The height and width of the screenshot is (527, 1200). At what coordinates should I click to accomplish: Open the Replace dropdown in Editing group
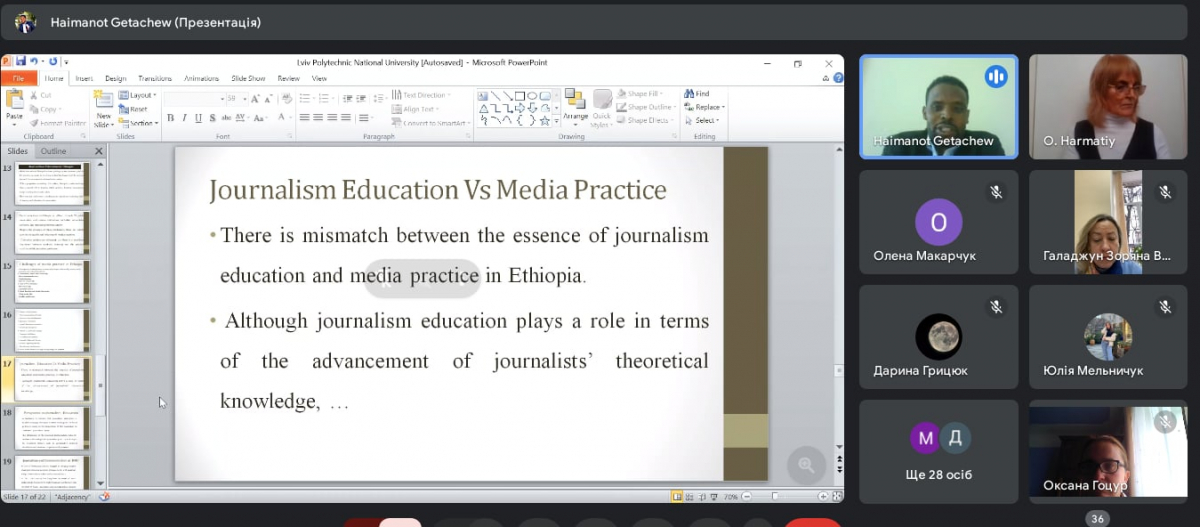(707, 107)
